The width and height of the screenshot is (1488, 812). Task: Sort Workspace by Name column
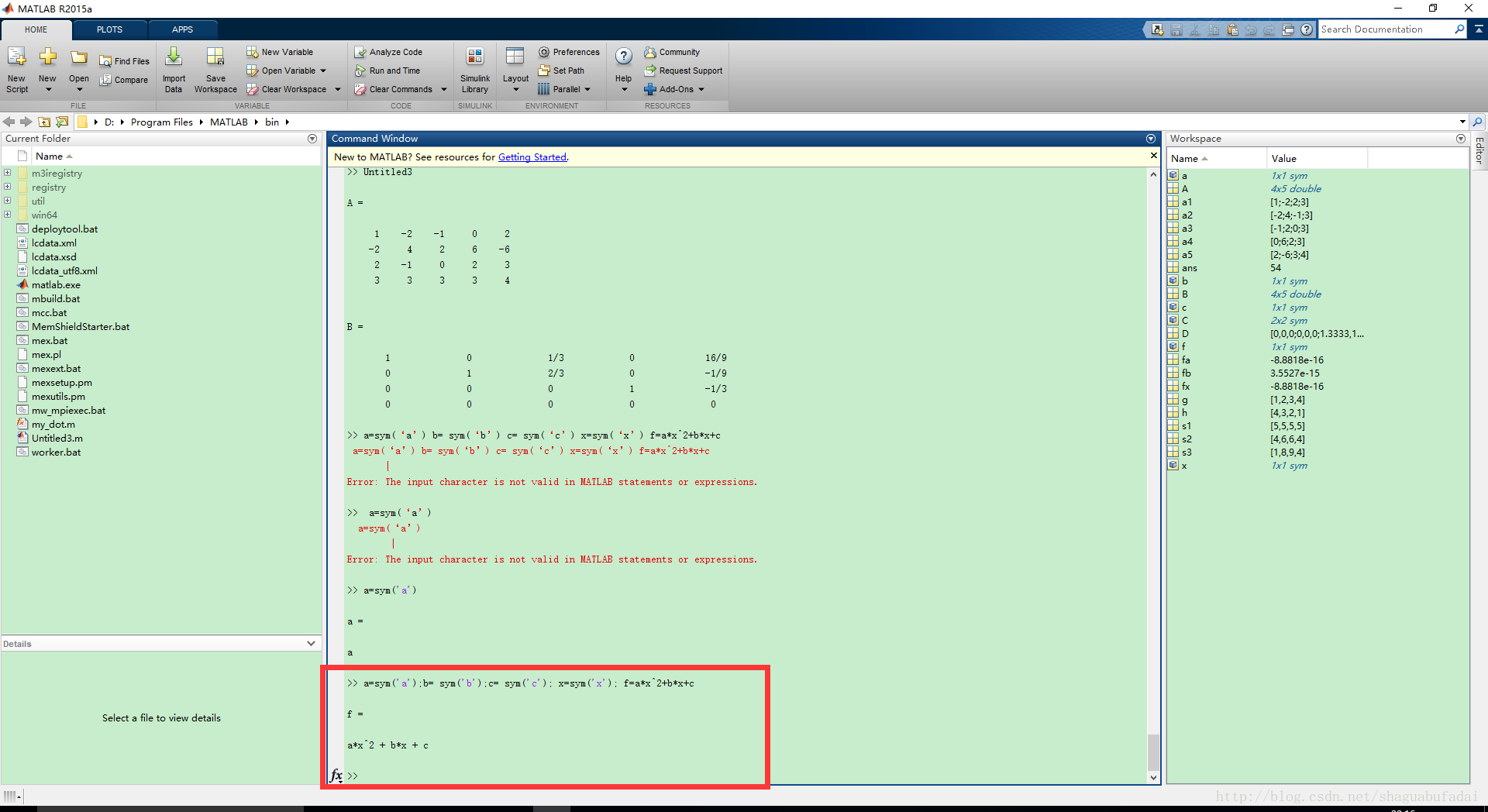point(1215,158)
